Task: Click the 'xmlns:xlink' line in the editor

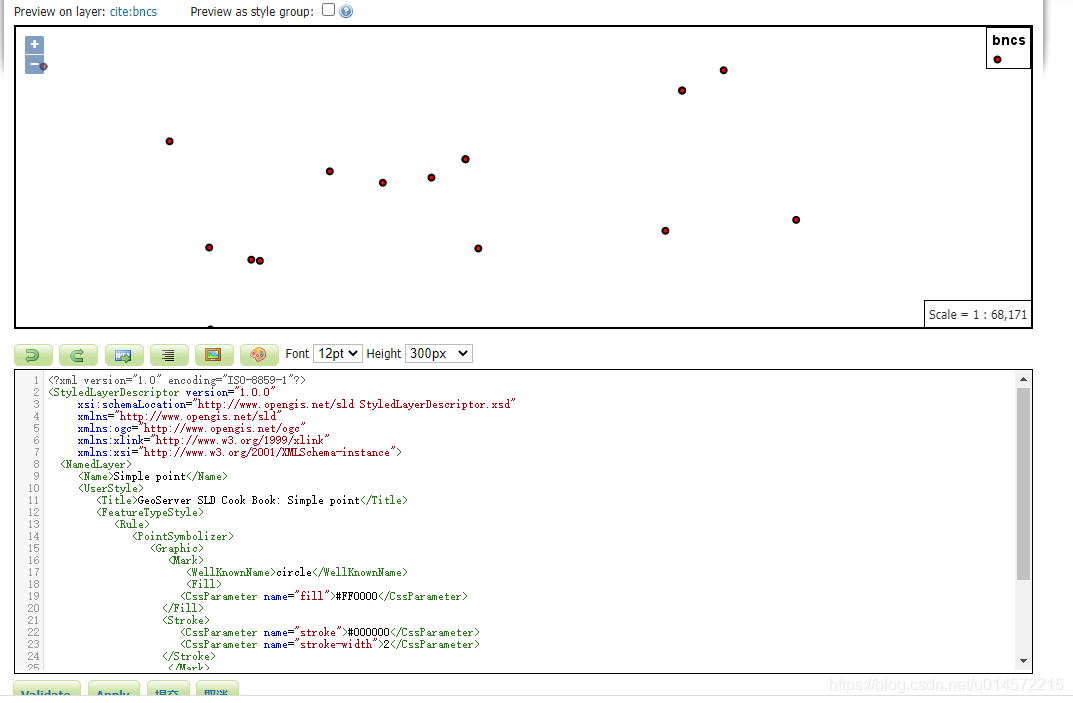Action: [203, 440]
